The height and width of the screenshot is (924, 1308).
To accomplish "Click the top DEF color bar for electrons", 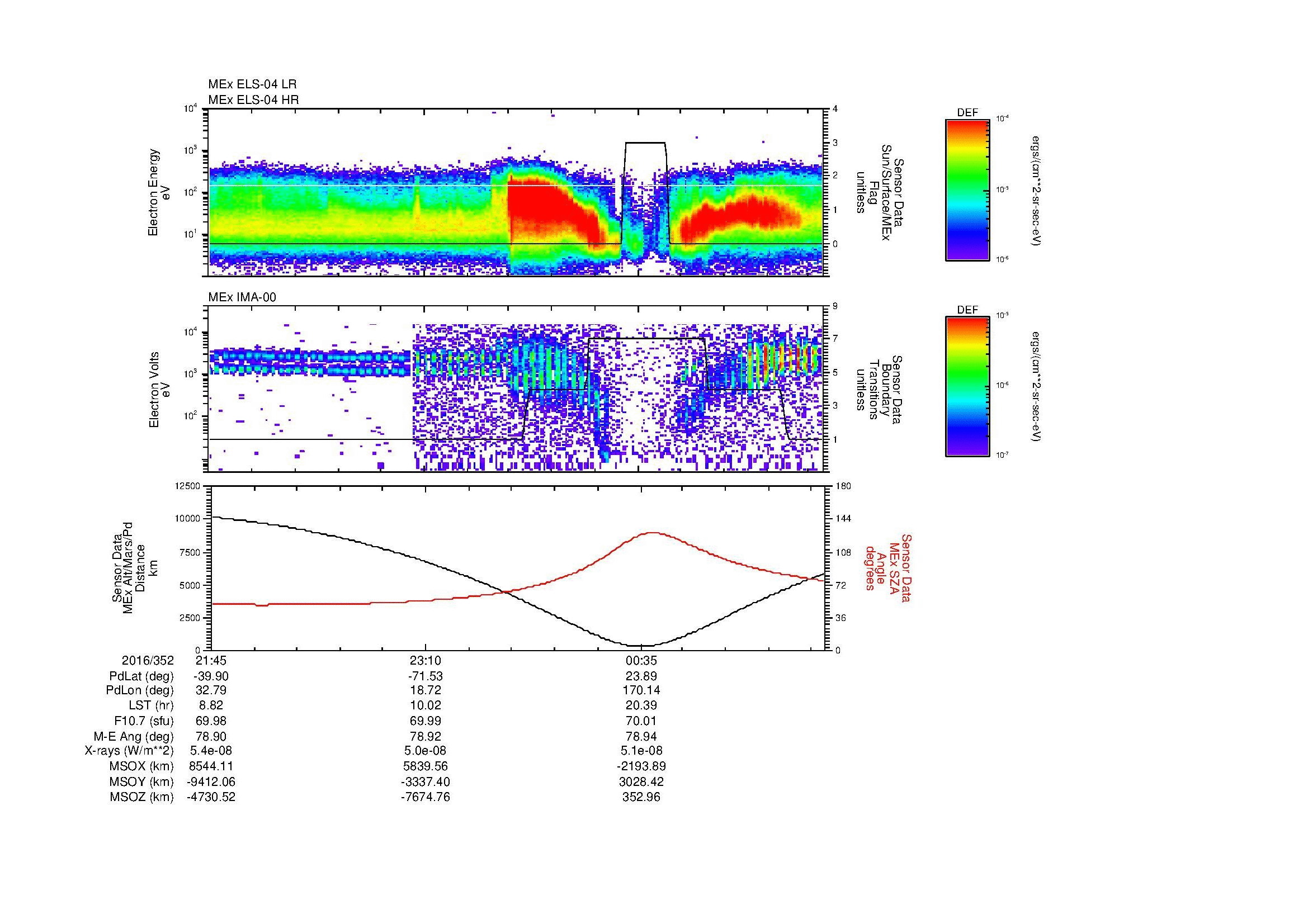I will click(x=967, y=189).
